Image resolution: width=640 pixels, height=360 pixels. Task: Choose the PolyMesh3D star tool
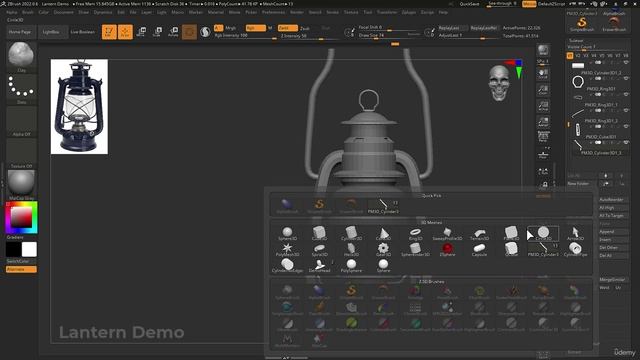(287, 250)
